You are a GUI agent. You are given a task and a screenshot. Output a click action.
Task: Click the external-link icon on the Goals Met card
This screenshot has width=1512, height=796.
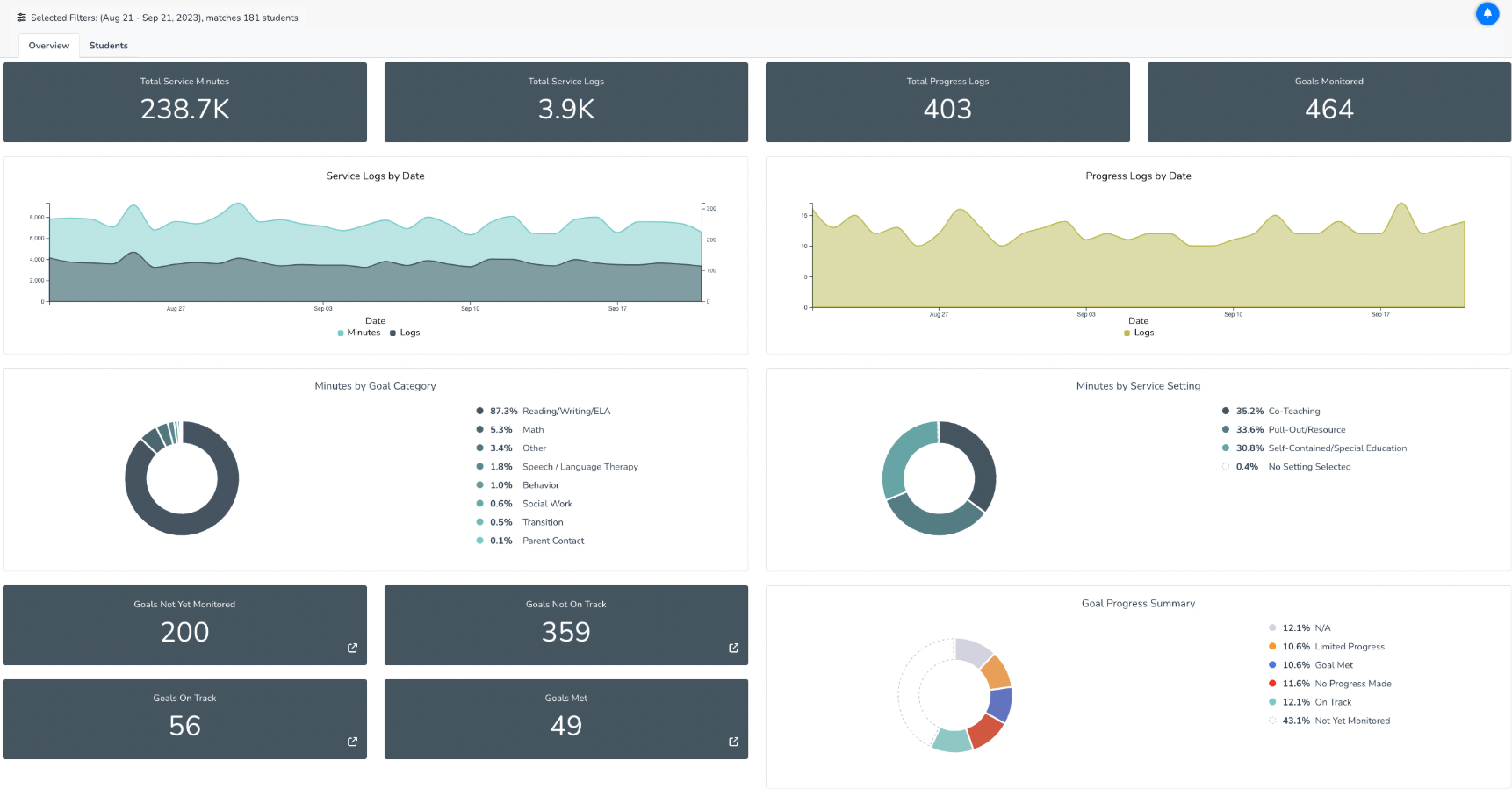(733, 742)
